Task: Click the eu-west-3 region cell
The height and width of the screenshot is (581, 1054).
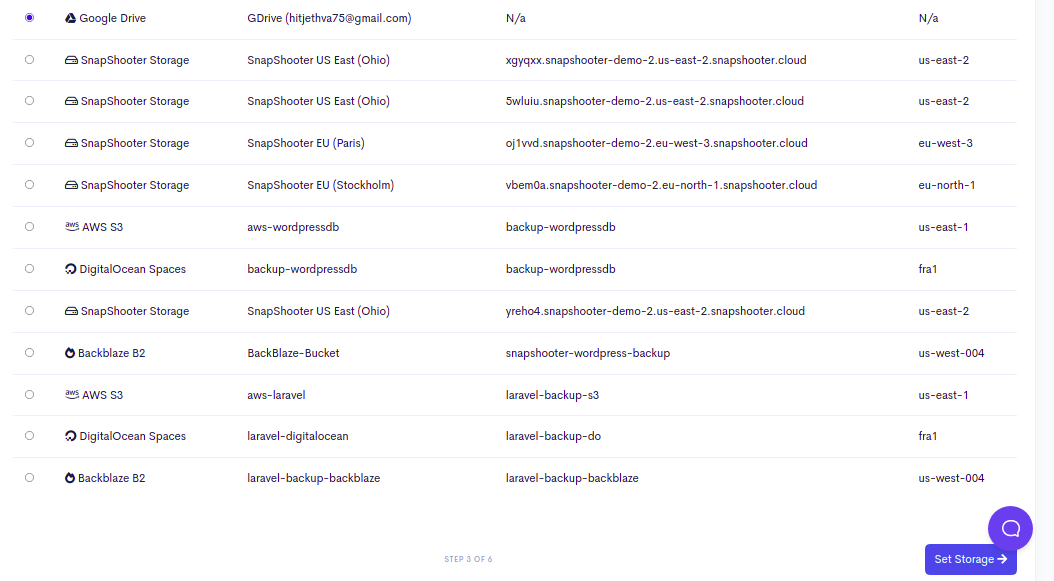Action: tap(945, 143)
